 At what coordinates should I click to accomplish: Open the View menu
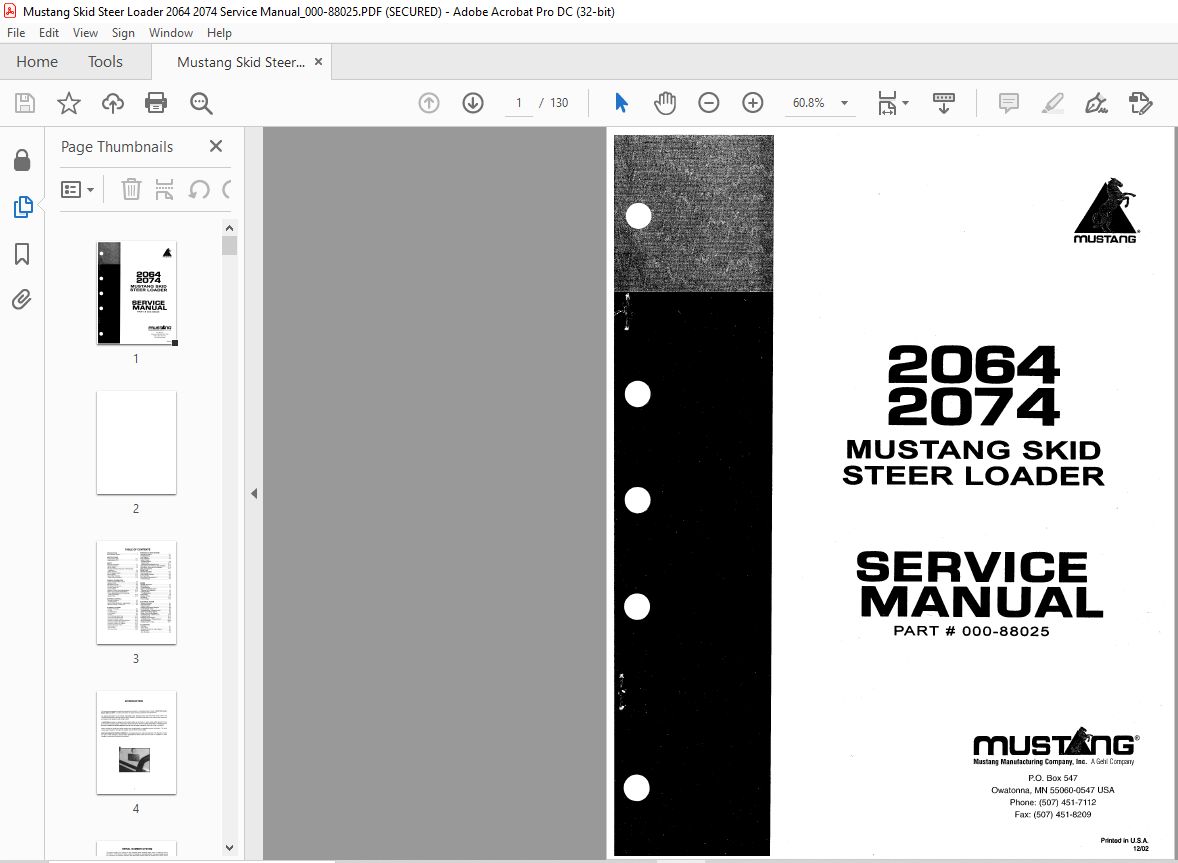click(85, 33)
